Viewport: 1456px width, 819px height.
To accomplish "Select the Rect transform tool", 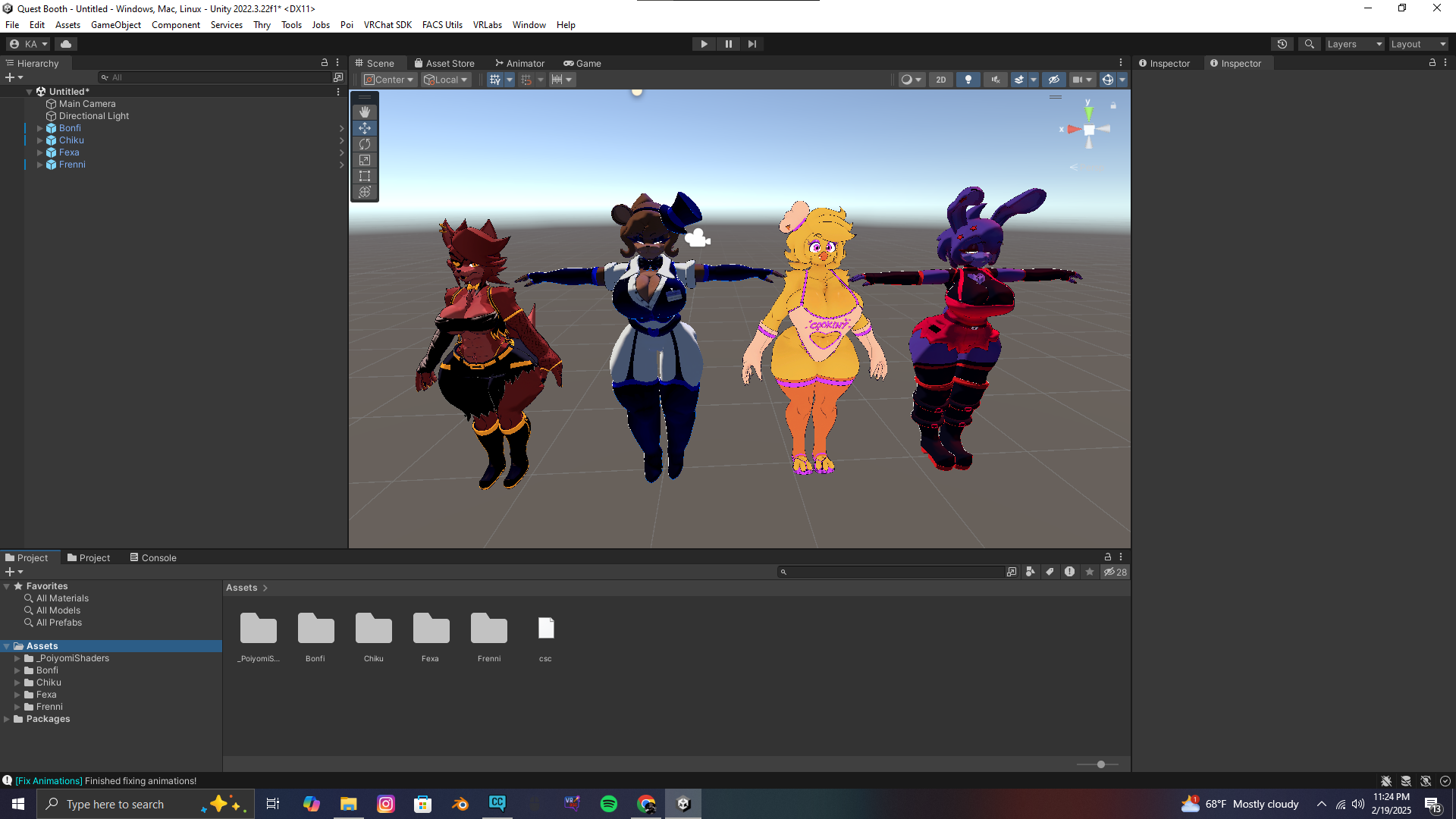I will (365, 176).
